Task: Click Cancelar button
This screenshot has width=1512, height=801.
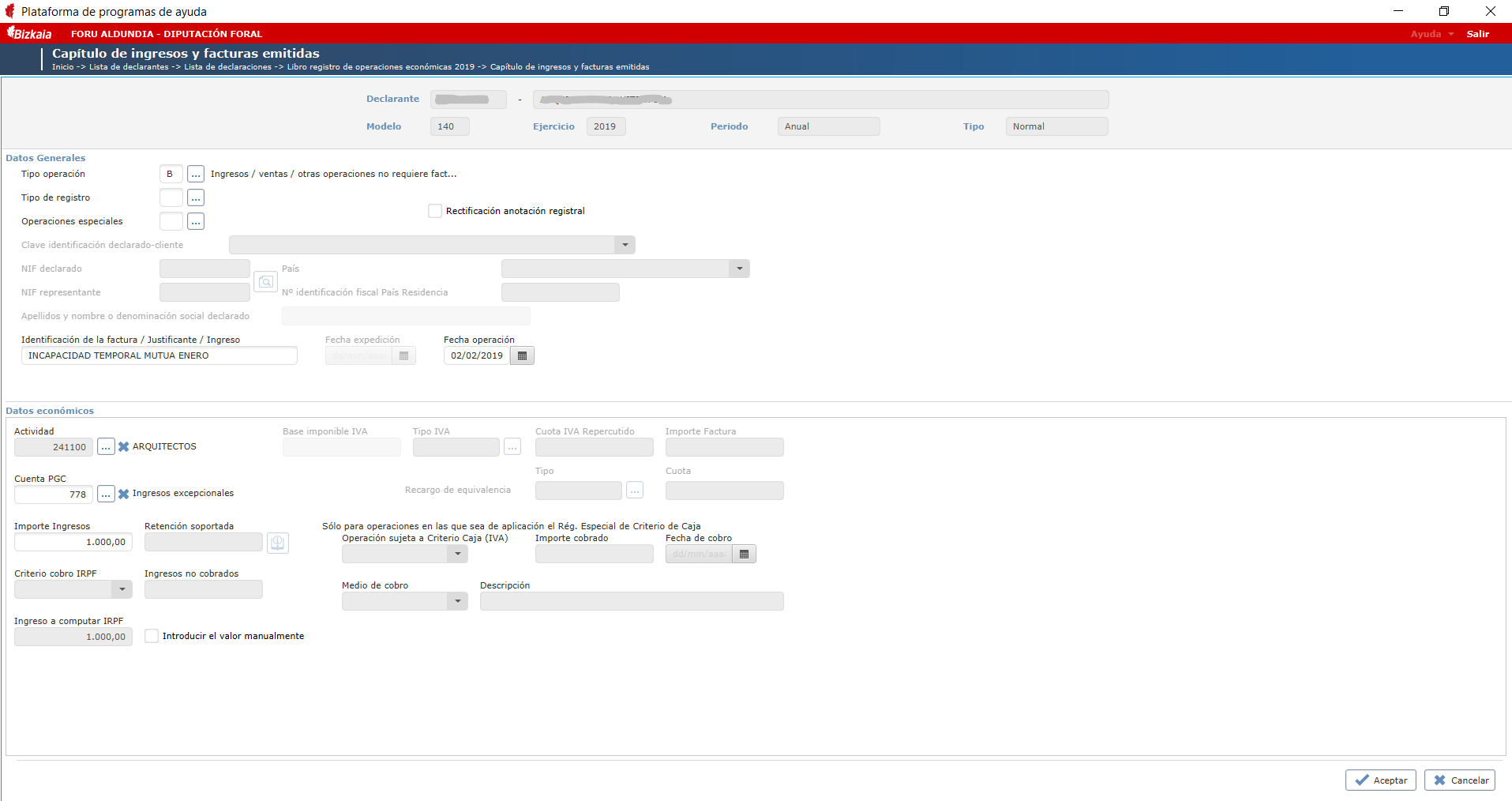Action: tap(1460, 780)
